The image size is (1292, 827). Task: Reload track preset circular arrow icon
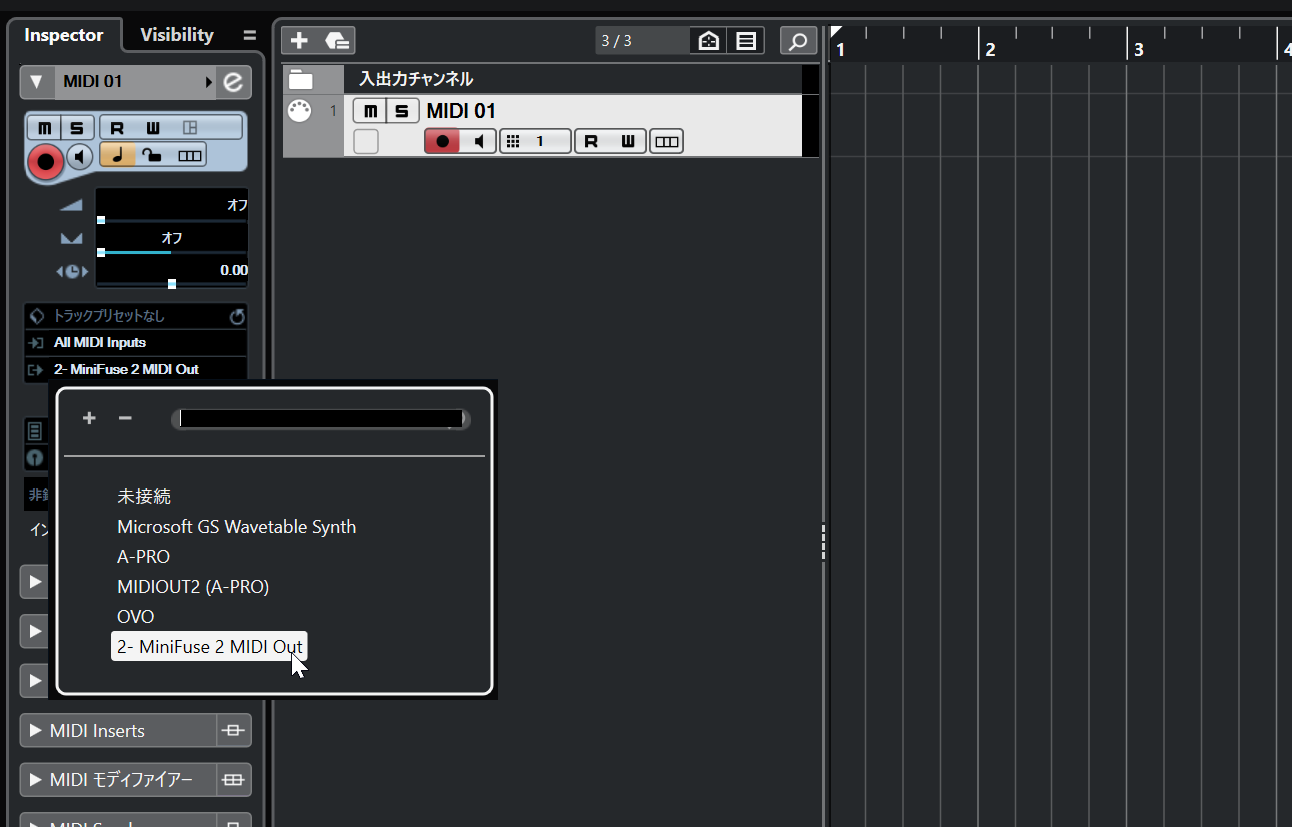tap(236, 316)
